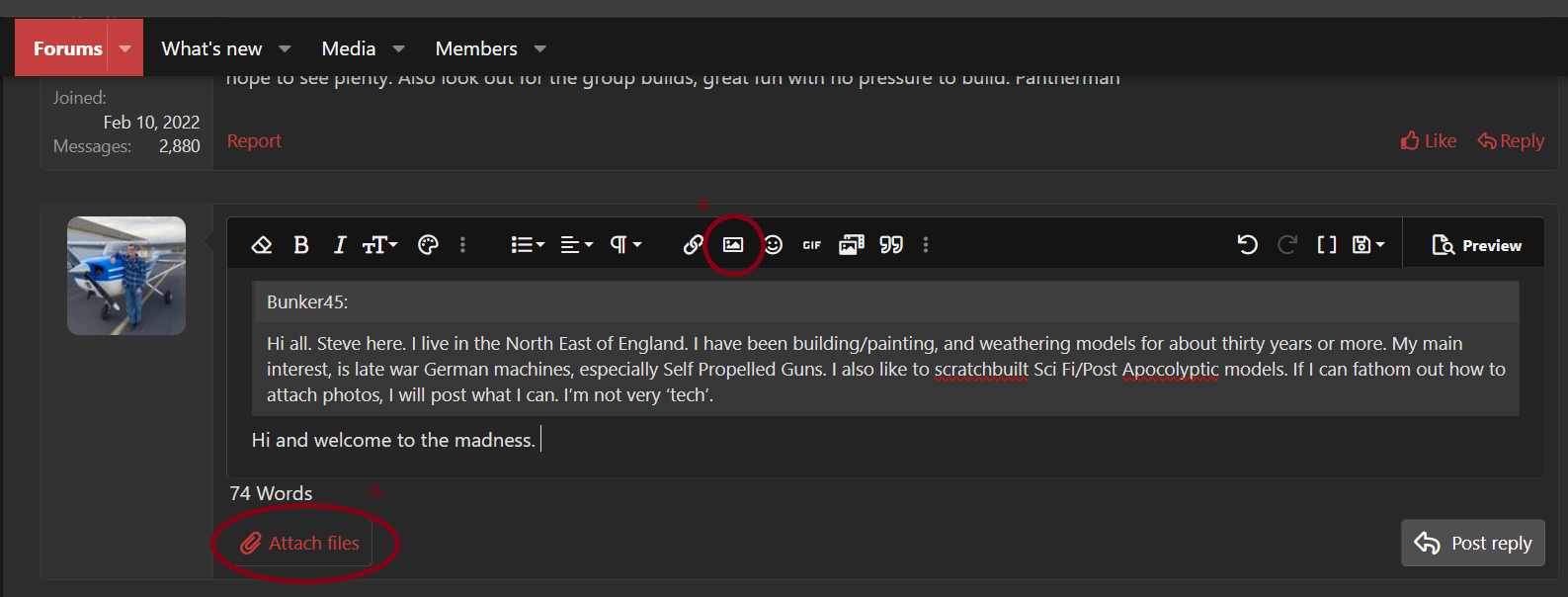Expand Media dropdown arrow
Screen dimensions: 1568x597
[x=399, y=48]
